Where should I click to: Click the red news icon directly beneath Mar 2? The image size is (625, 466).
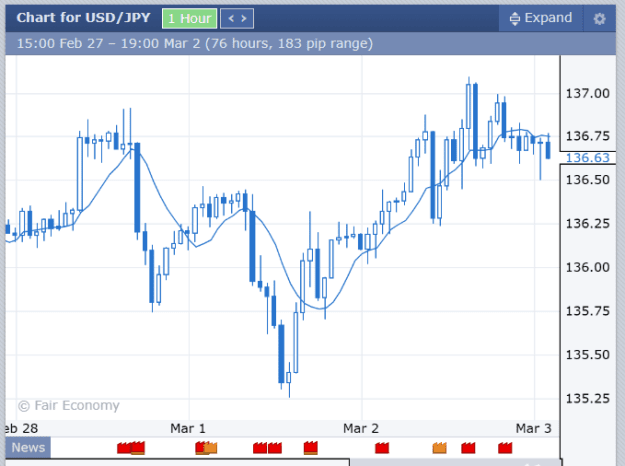(382, 448)
